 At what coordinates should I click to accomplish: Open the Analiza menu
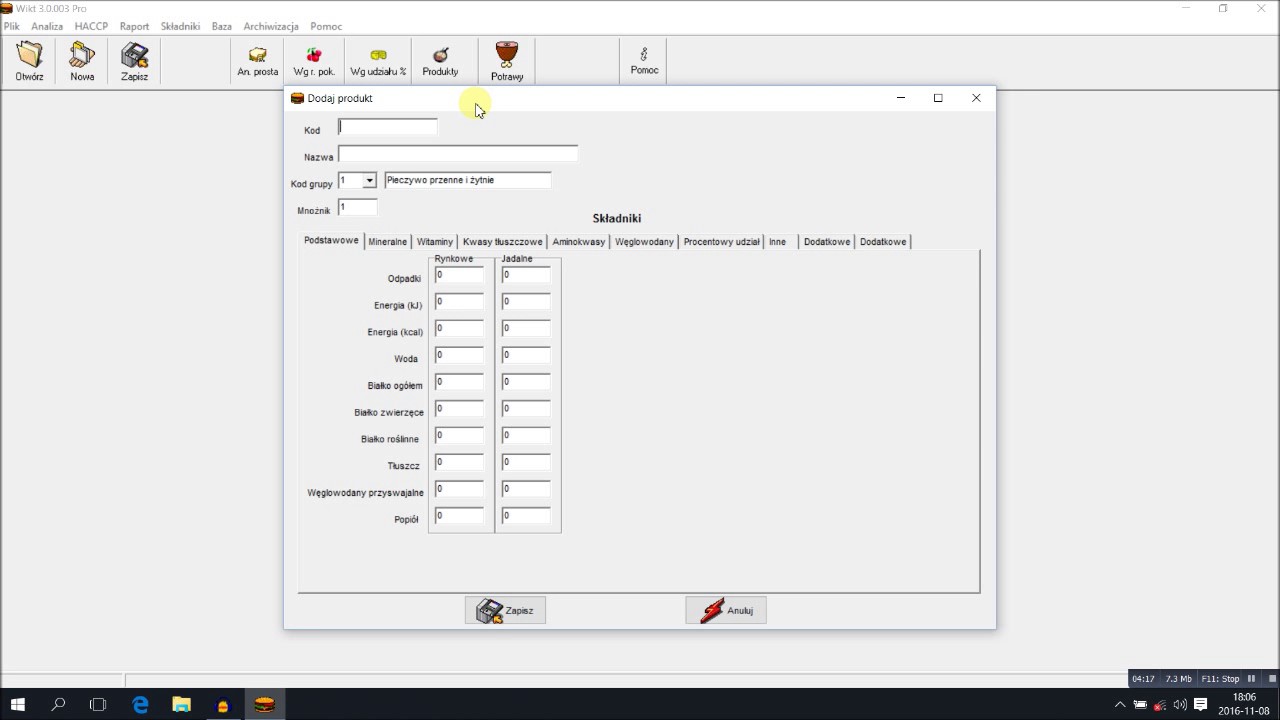47,26
